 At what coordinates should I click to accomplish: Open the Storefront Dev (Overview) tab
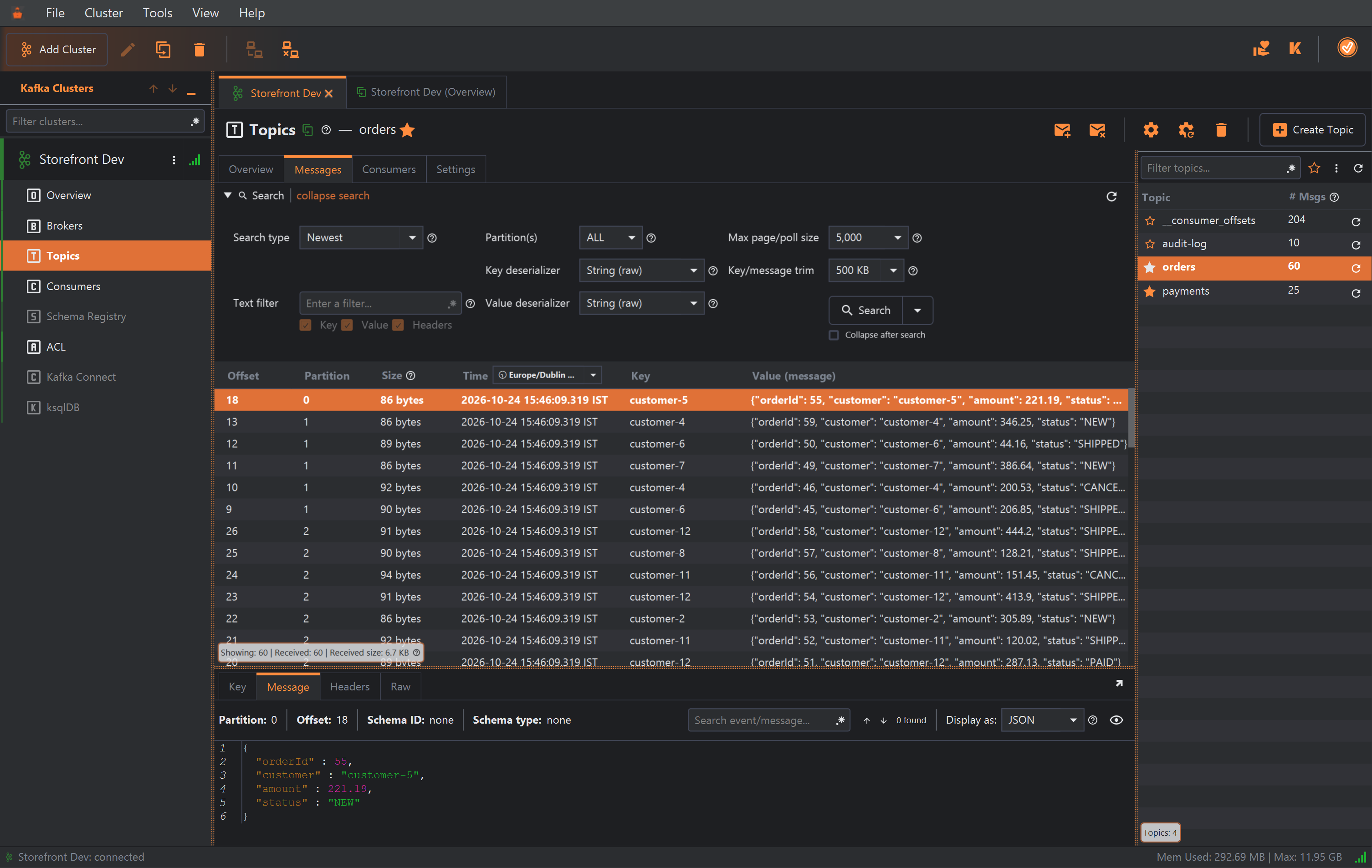tap(425, 92)
